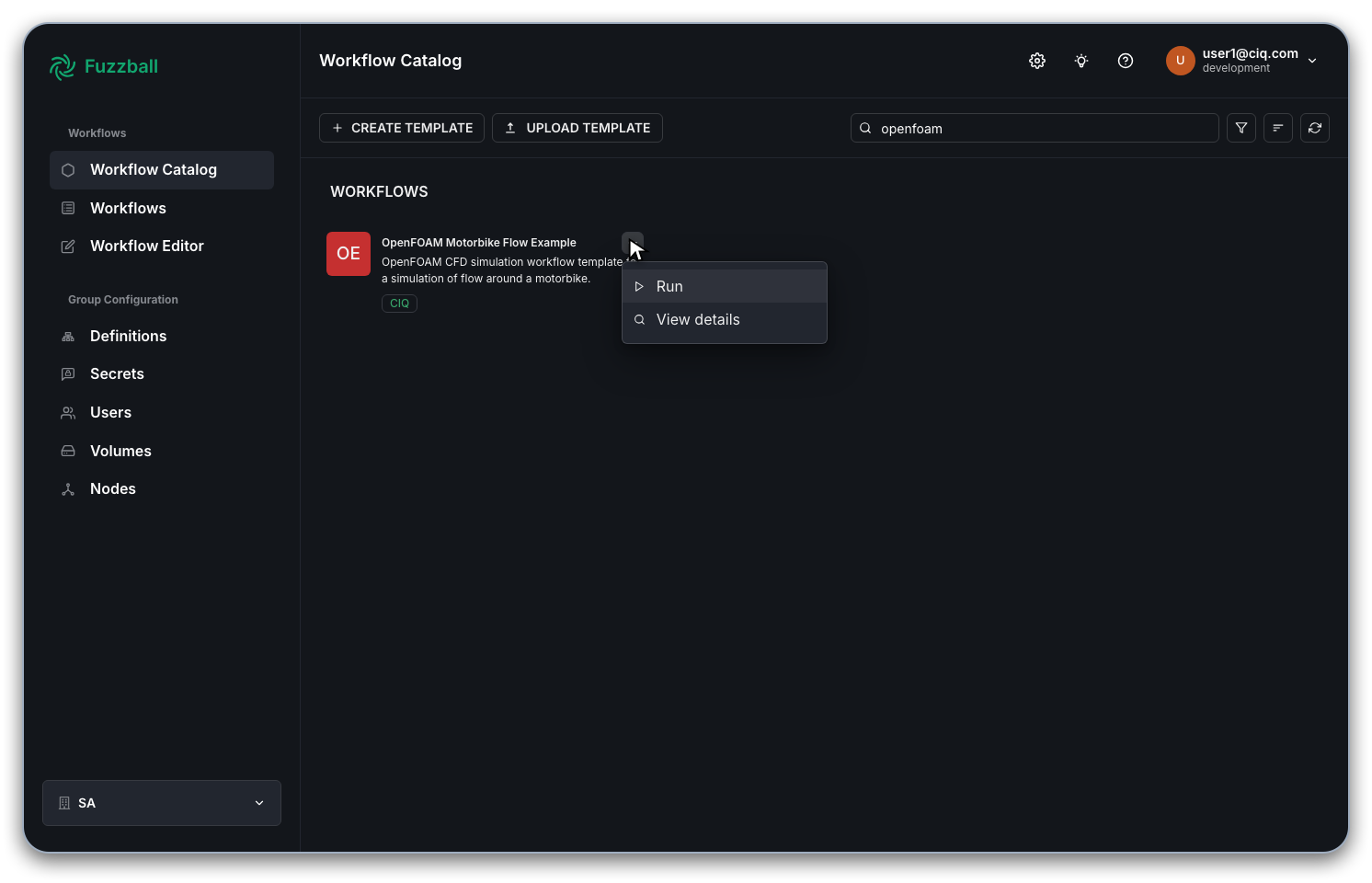This screenshot has height=883, width=1372.
Task: Navigate to the Nodes page
Action: point(162,489)
